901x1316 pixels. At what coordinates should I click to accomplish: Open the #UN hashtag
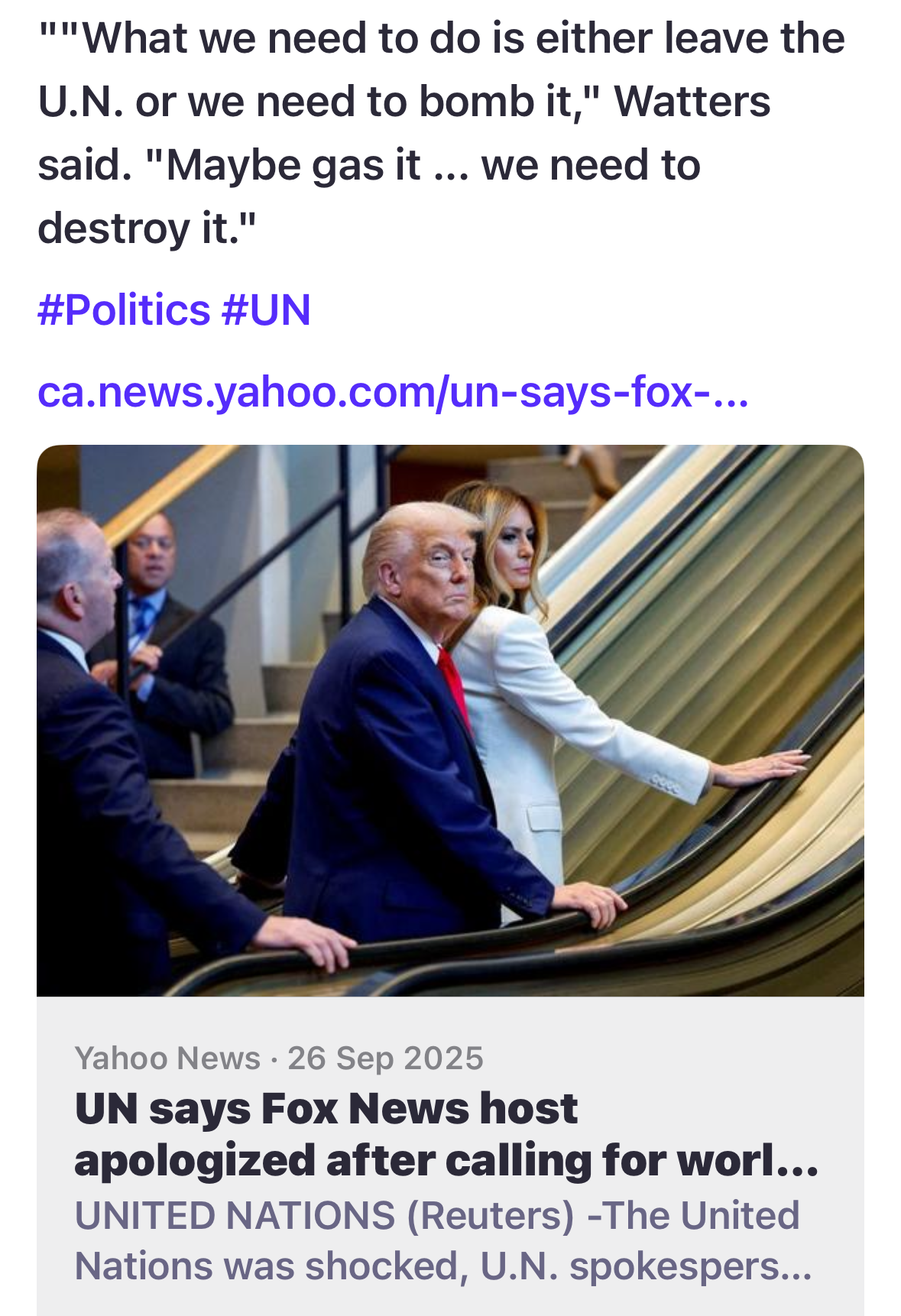click(266, 310)
